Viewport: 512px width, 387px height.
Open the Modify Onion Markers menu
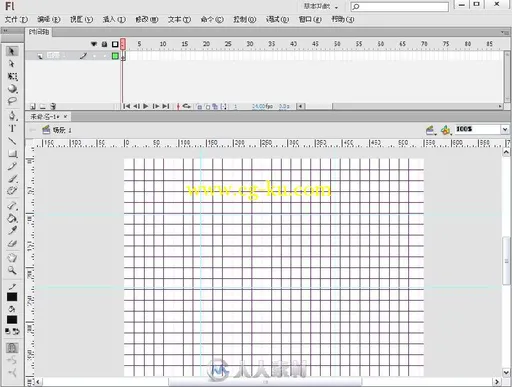pyautogui.click(x=223, y=106)
